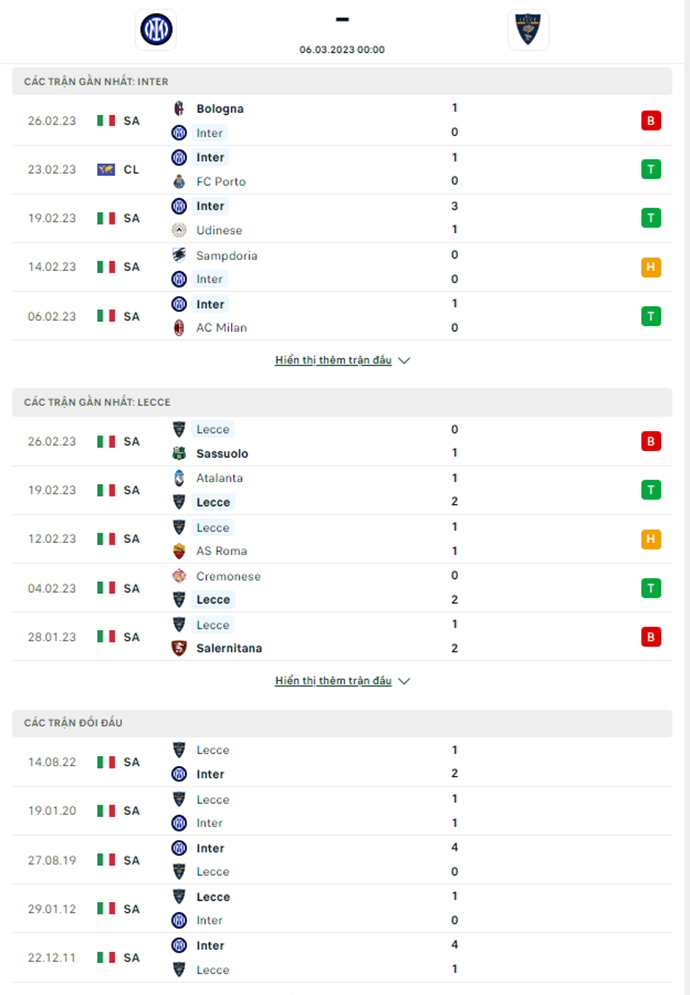Click the Sampdoria crest icon
This screenshot has width=690, height=995.
pos(179,255)
